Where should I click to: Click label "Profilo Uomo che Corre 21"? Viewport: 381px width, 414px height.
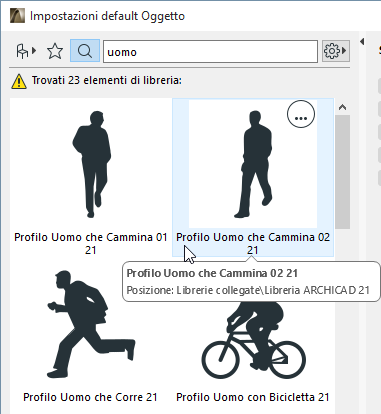click(x=90, y=397)
